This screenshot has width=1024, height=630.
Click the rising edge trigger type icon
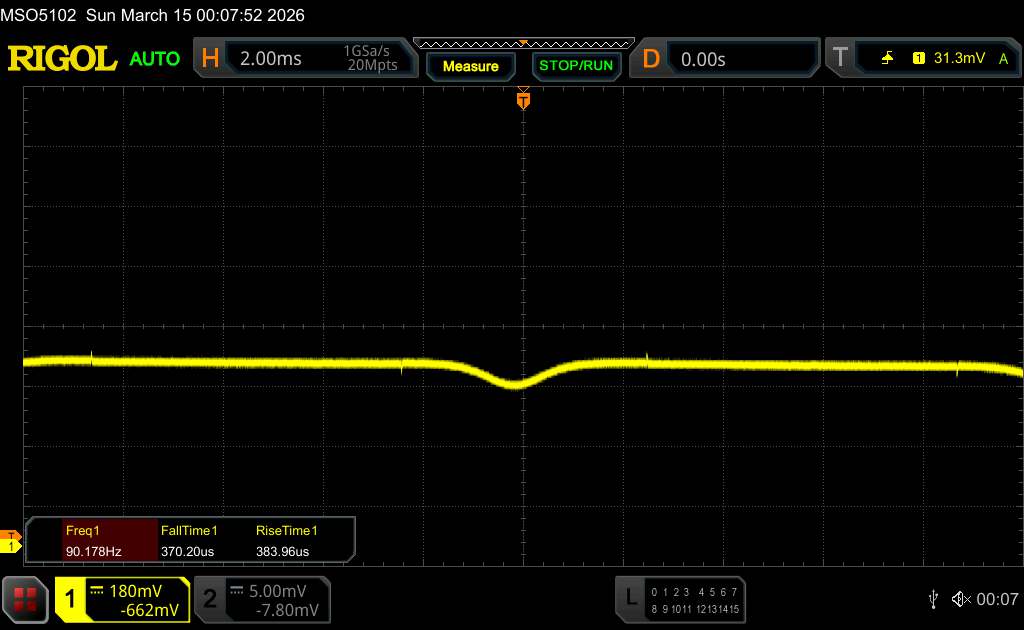click(887, 59)
